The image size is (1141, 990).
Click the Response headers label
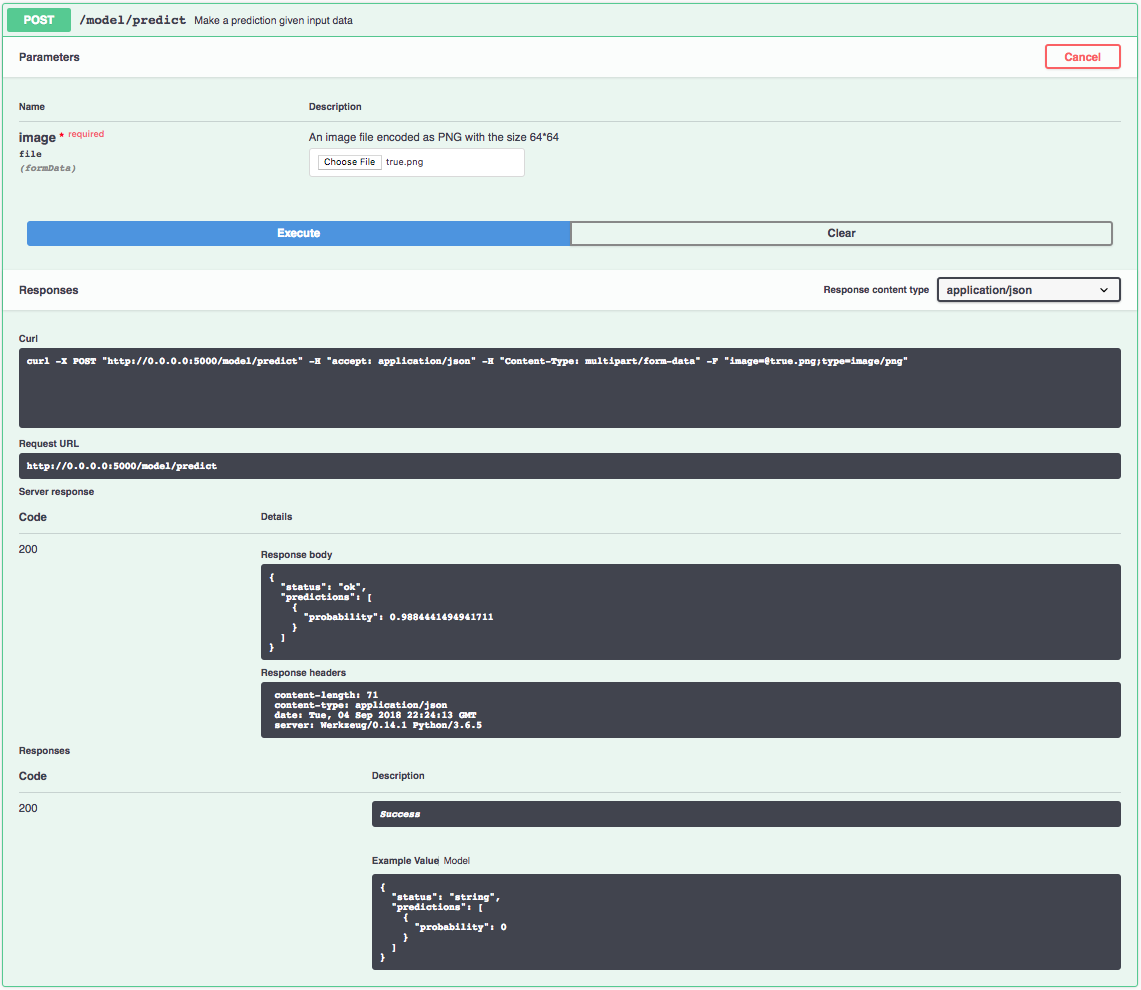coord(303,673)
